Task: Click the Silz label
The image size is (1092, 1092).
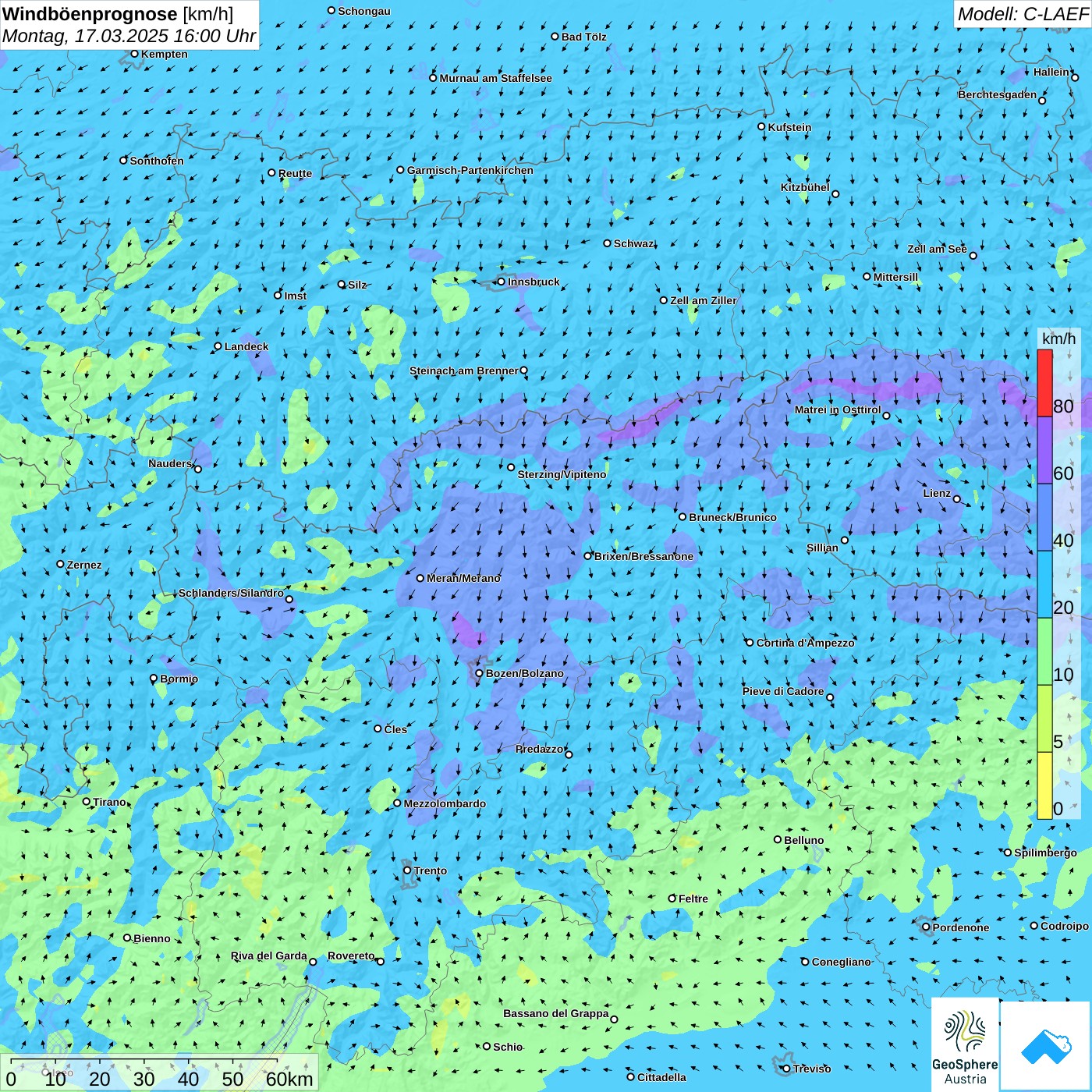Action: click(357, 285)
